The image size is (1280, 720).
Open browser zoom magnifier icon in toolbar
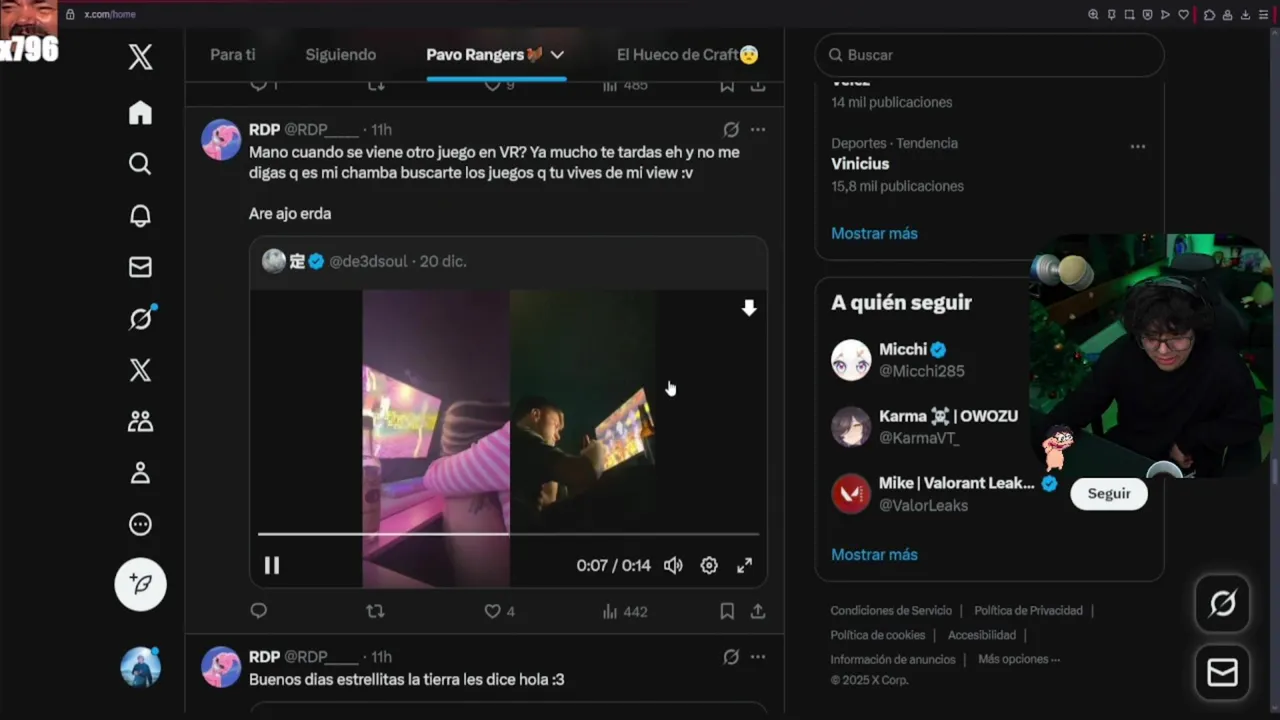(x=1093, y=14)
